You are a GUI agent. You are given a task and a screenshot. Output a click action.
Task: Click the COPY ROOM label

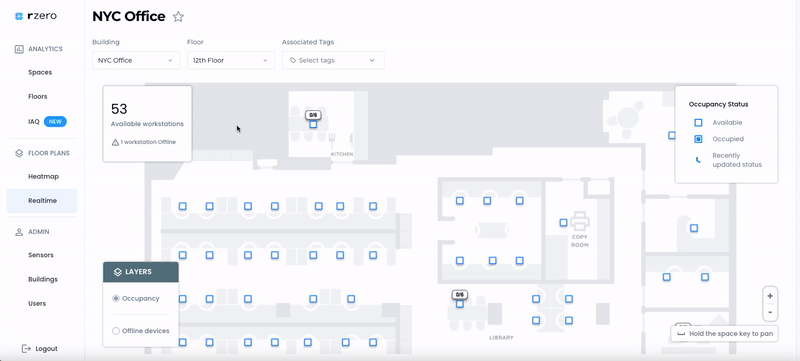point(580,241)
